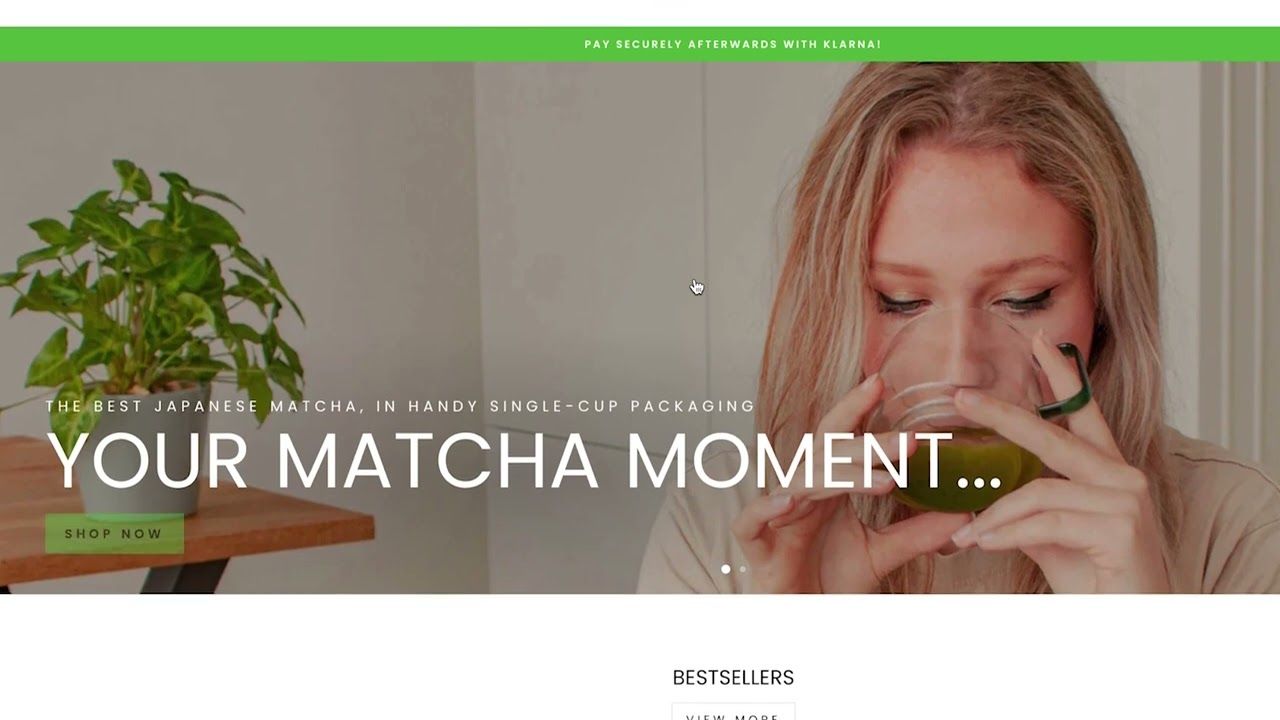The height and width of the screenshot is (720, 1280).
Task: Select the first slideshow dot indicator
Action: tap(726, 569)
